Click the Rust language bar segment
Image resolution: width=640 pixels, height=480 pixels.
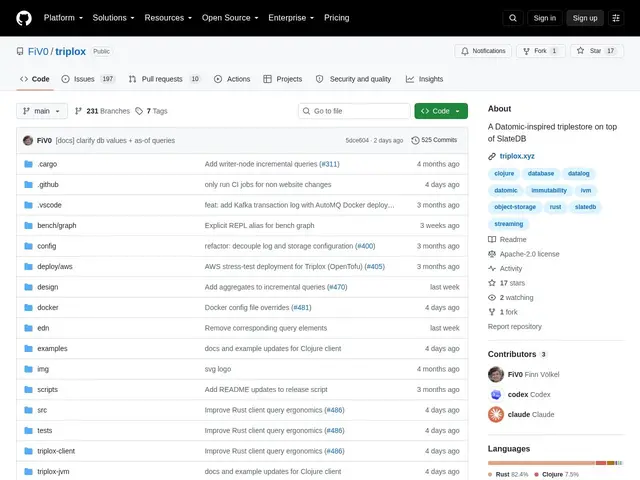tap(541, 463)
